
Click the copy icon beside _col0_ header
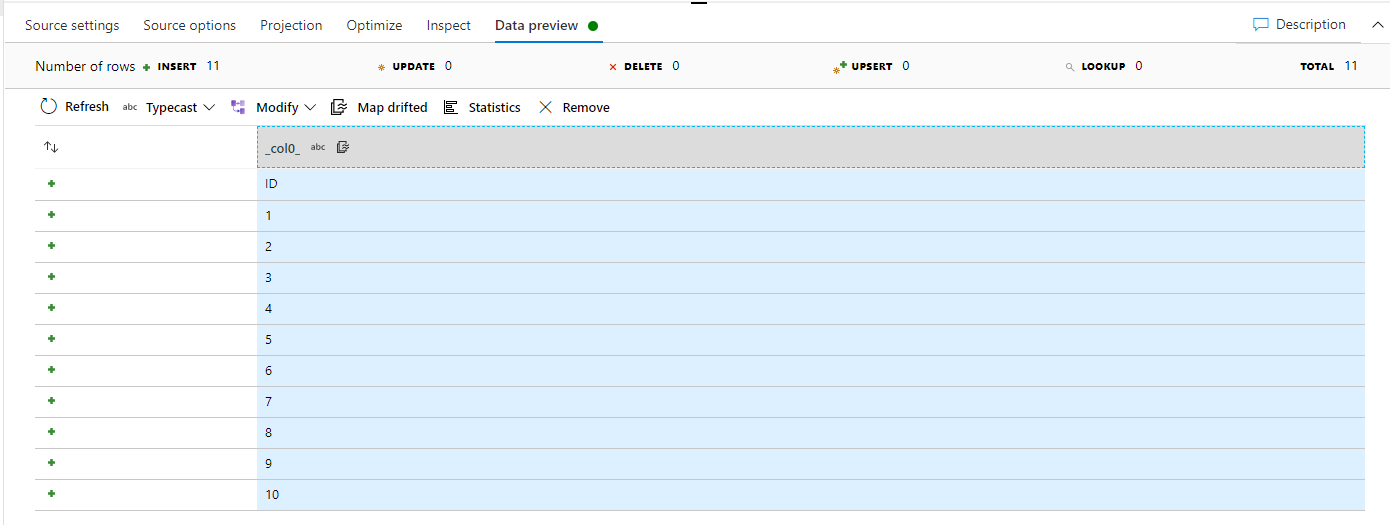point(343,147)
